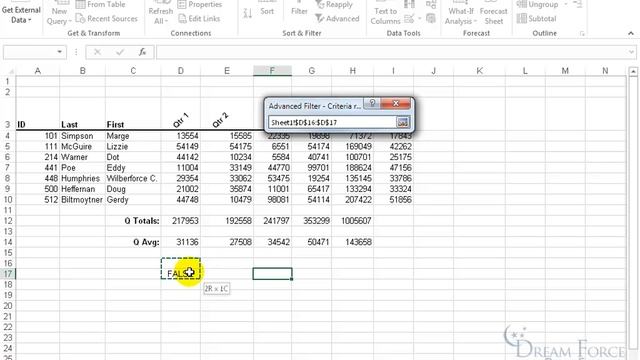640x360 pixels.
Task: Open the Sort dialog button
Action: coord(267,8)
